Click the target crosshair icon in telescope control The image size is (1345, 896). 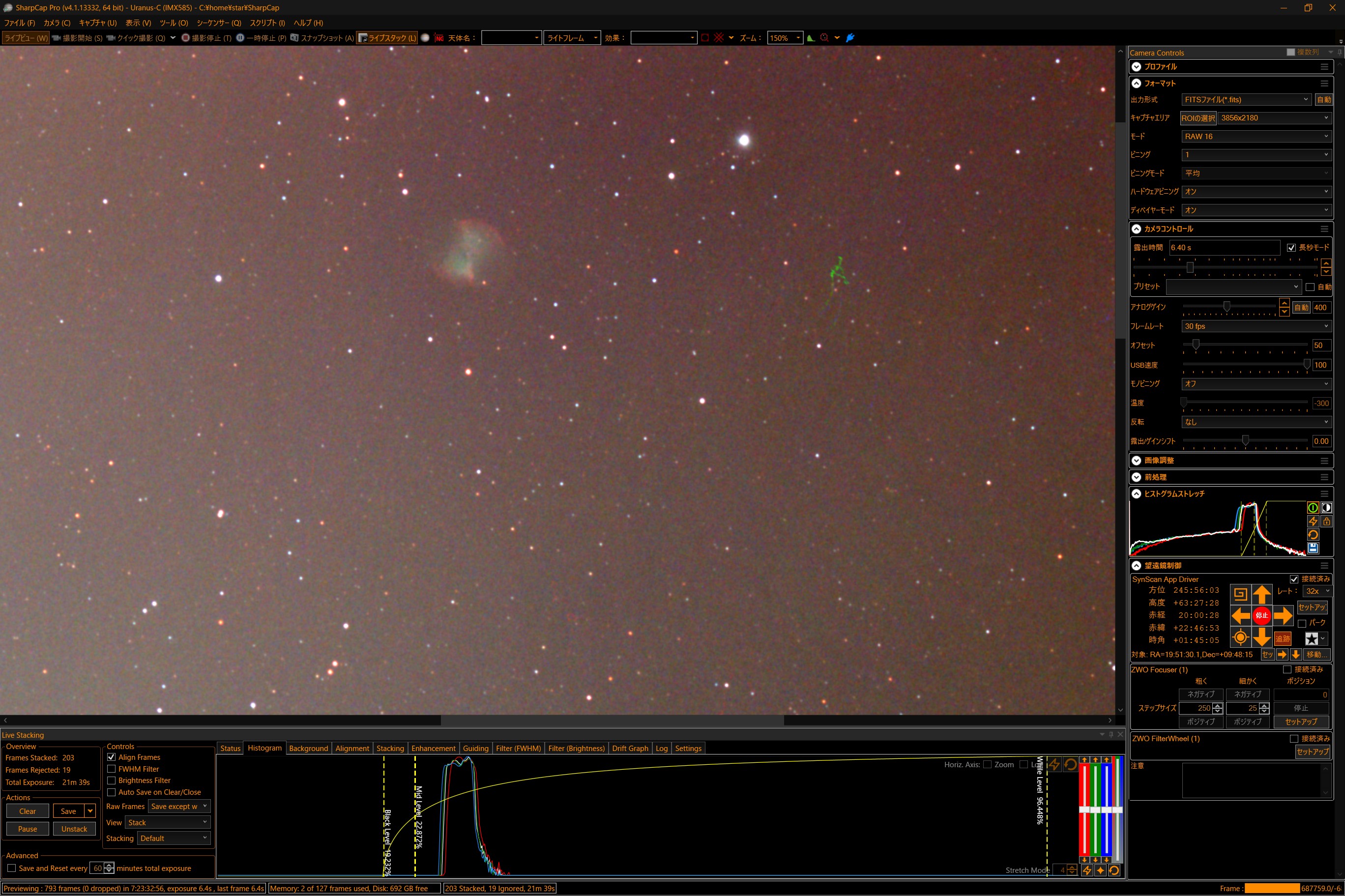(x=1240, y=637)
